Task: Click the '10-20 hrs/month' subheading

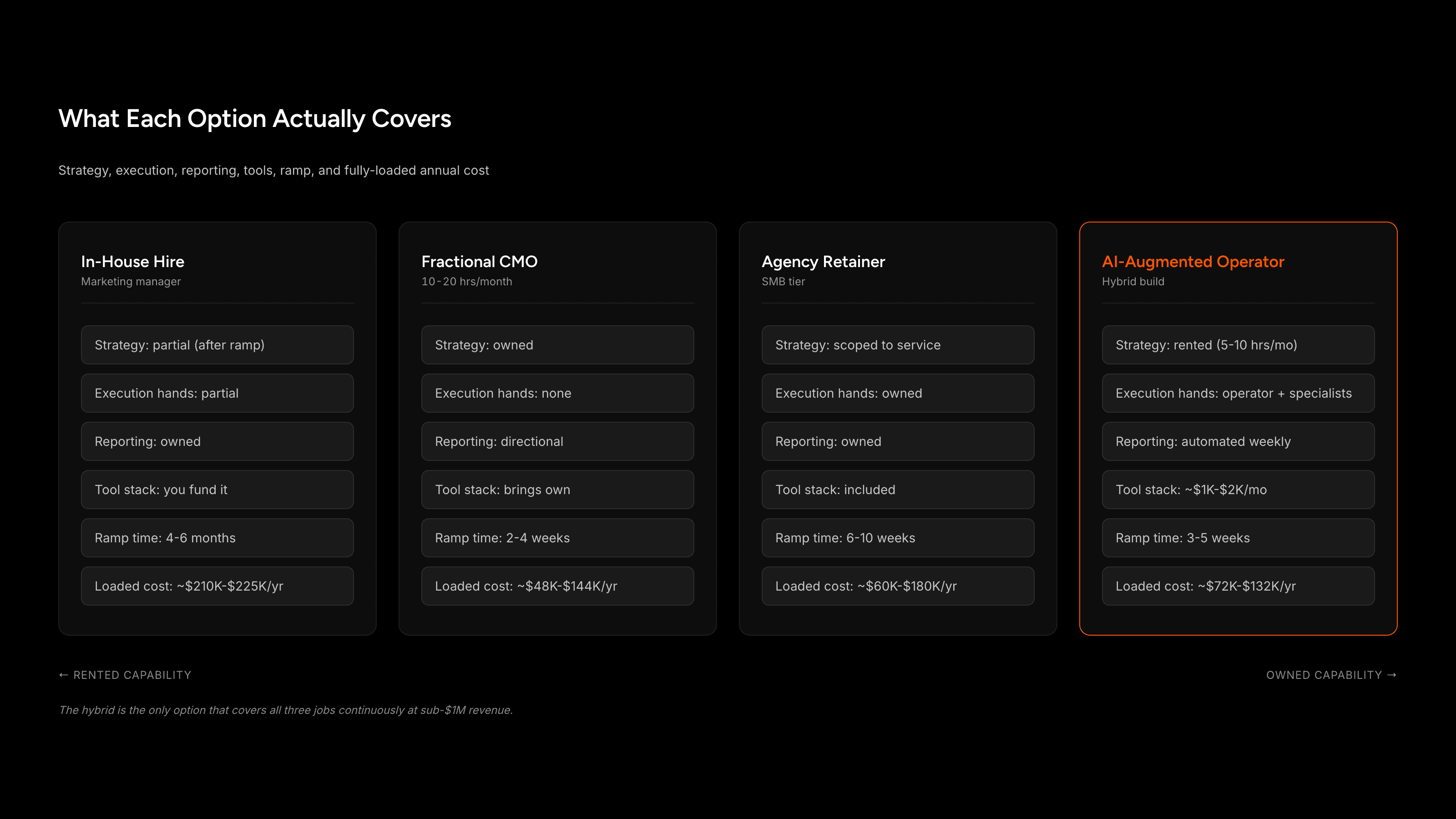Action: [467, 282]
